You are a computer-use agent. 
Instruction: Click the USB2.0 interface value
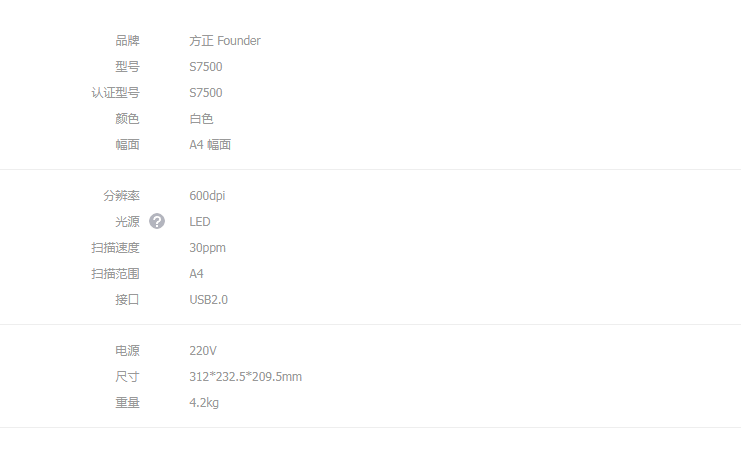pyautogui.click(x=209, y=300)
